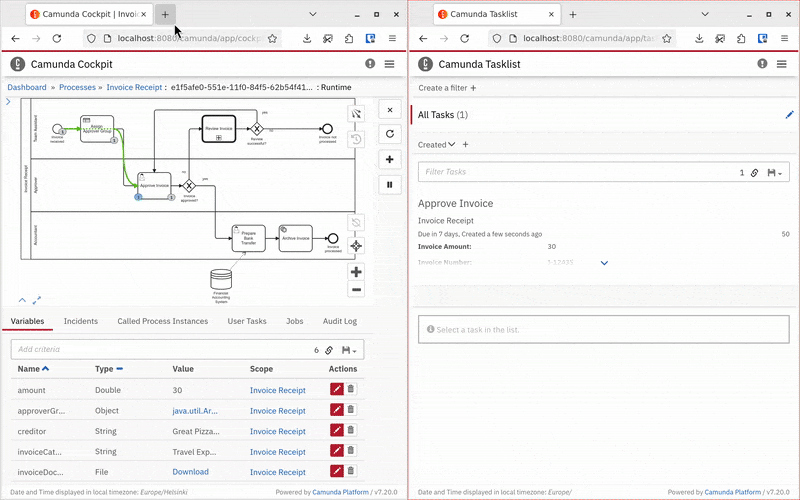Screen dimensions: 800x500
Task: Go to Dashboard breadcrumb link
Action: click(27, 87)
